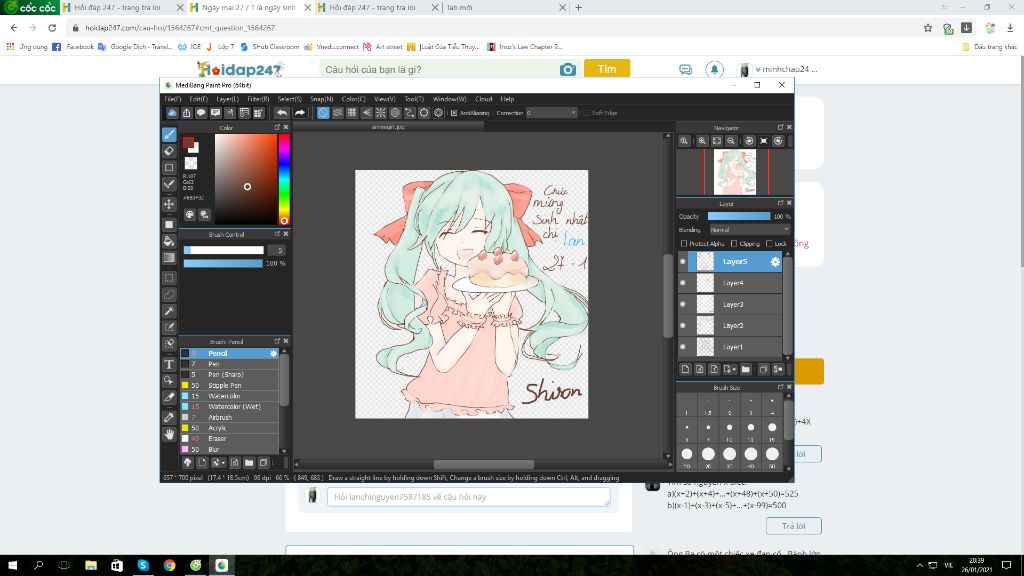Open the Window menu
The height and width of the screenshot is (576, 1024).
click(449, 99)
